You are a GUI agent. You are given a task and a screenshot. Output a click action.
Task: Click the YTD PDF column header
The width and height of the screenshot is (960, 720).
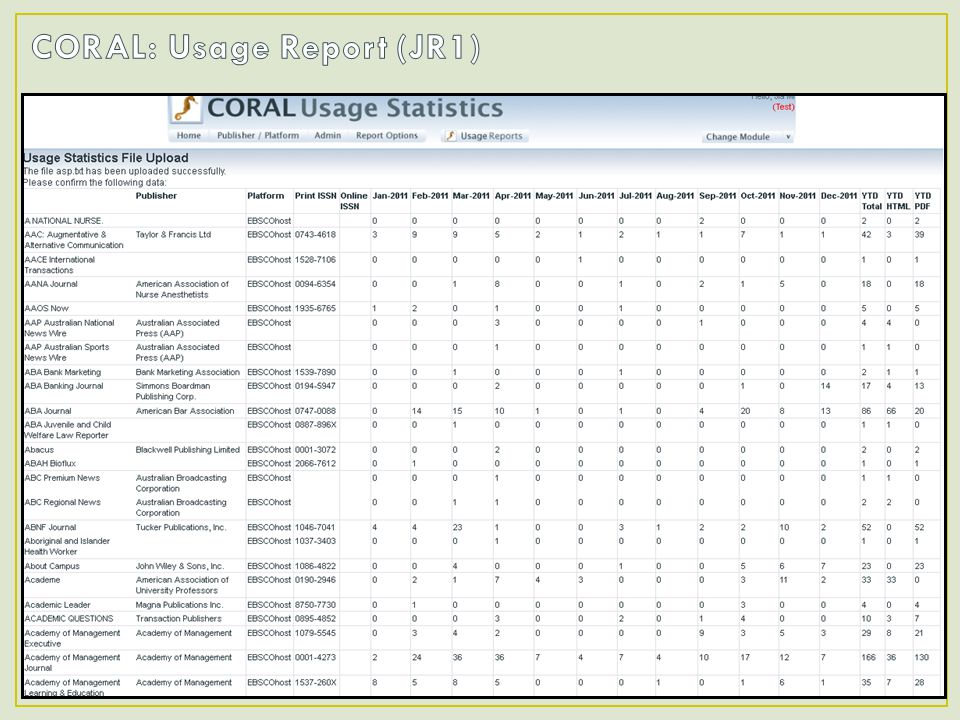[923, 201]
